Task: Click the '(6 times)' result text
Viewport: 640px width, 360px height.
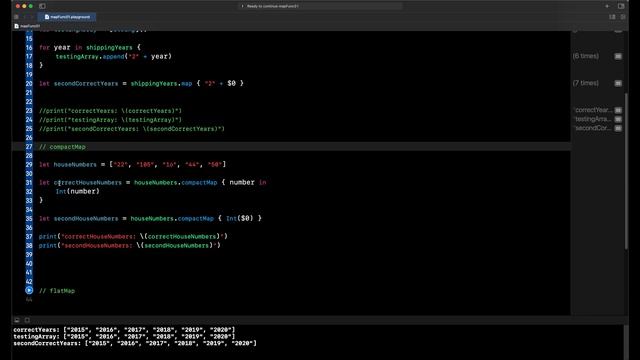Action: click(585, 56)
